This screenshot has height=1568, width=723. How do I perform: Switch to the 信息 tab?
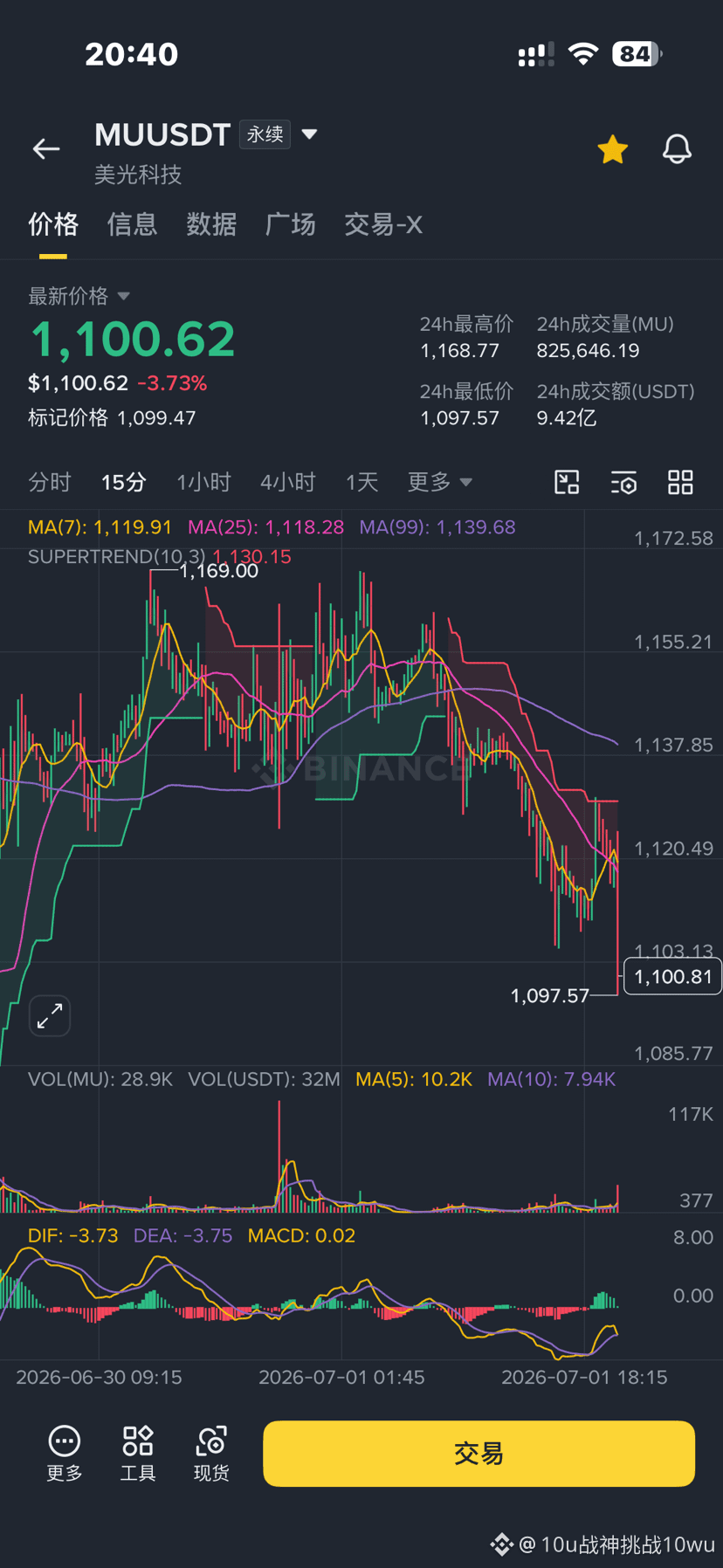tap(132, 224)
